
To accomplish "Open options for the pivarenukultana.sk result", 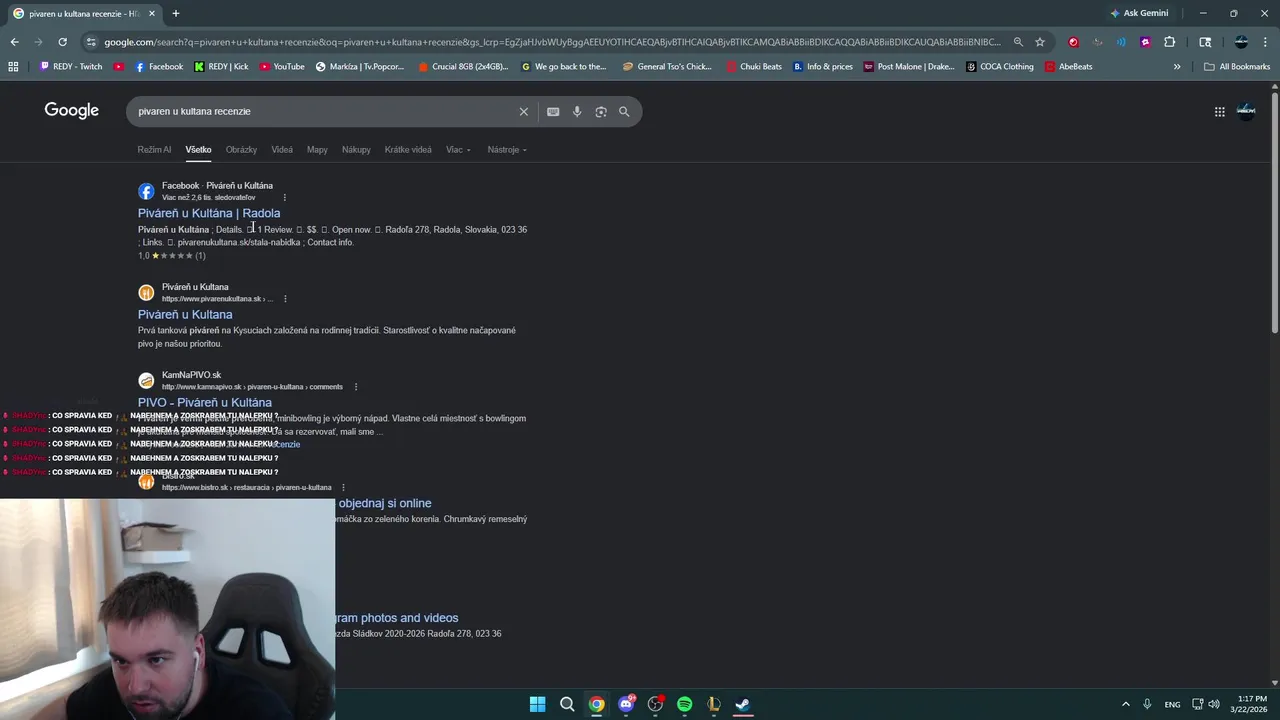I will tap(285, 299).
